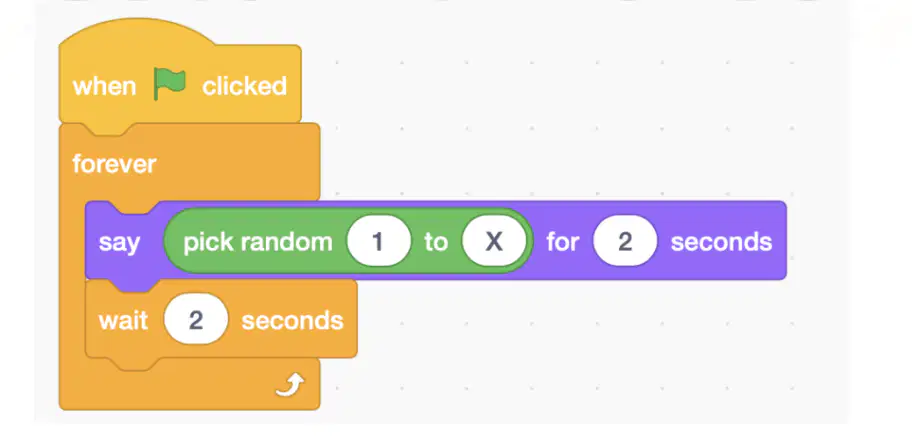This screenshot has height=442, width=912.
Task: Select the 'wait' label on wait block
Action: pyautogui.click(x=123, y=320)
